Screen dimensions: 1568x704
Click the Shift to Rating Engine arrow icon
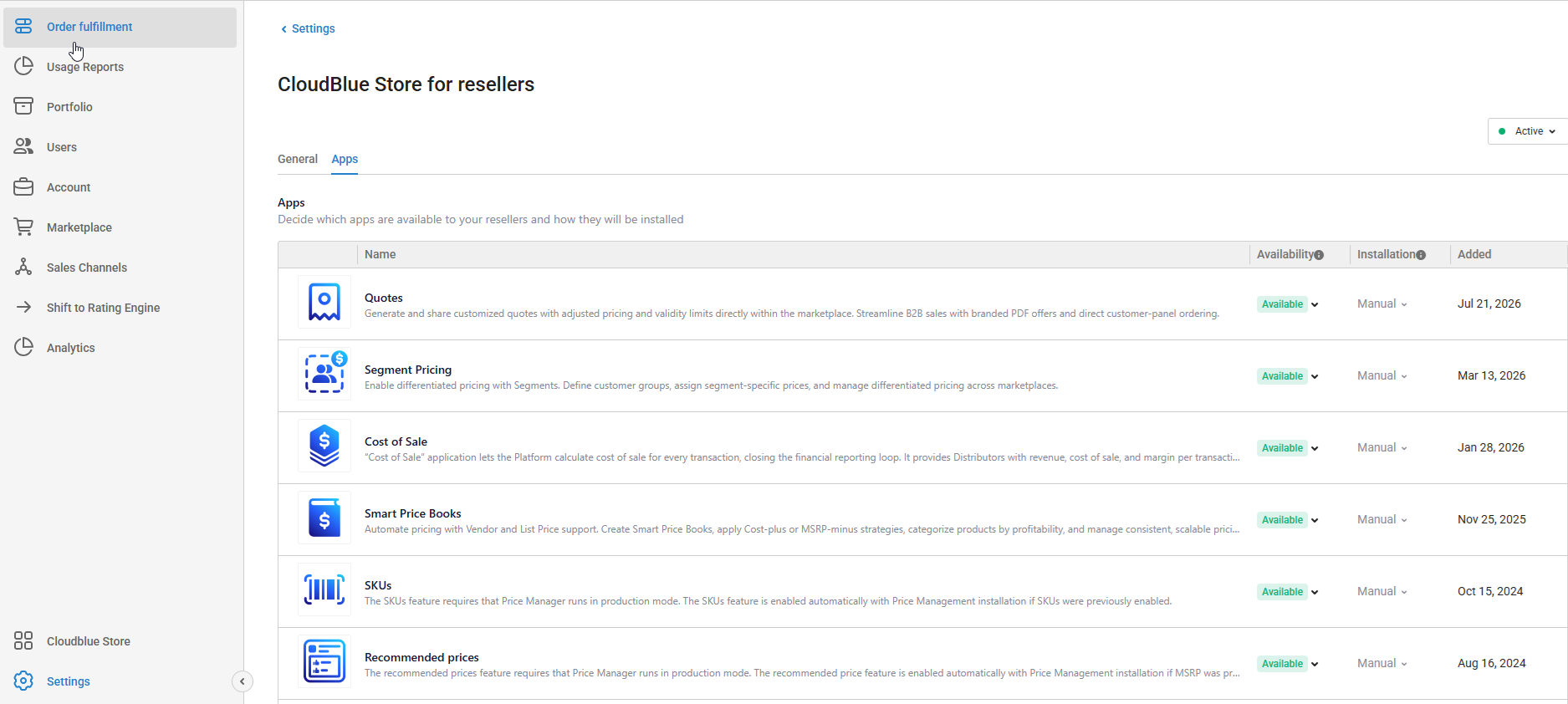tap(23, 307)
